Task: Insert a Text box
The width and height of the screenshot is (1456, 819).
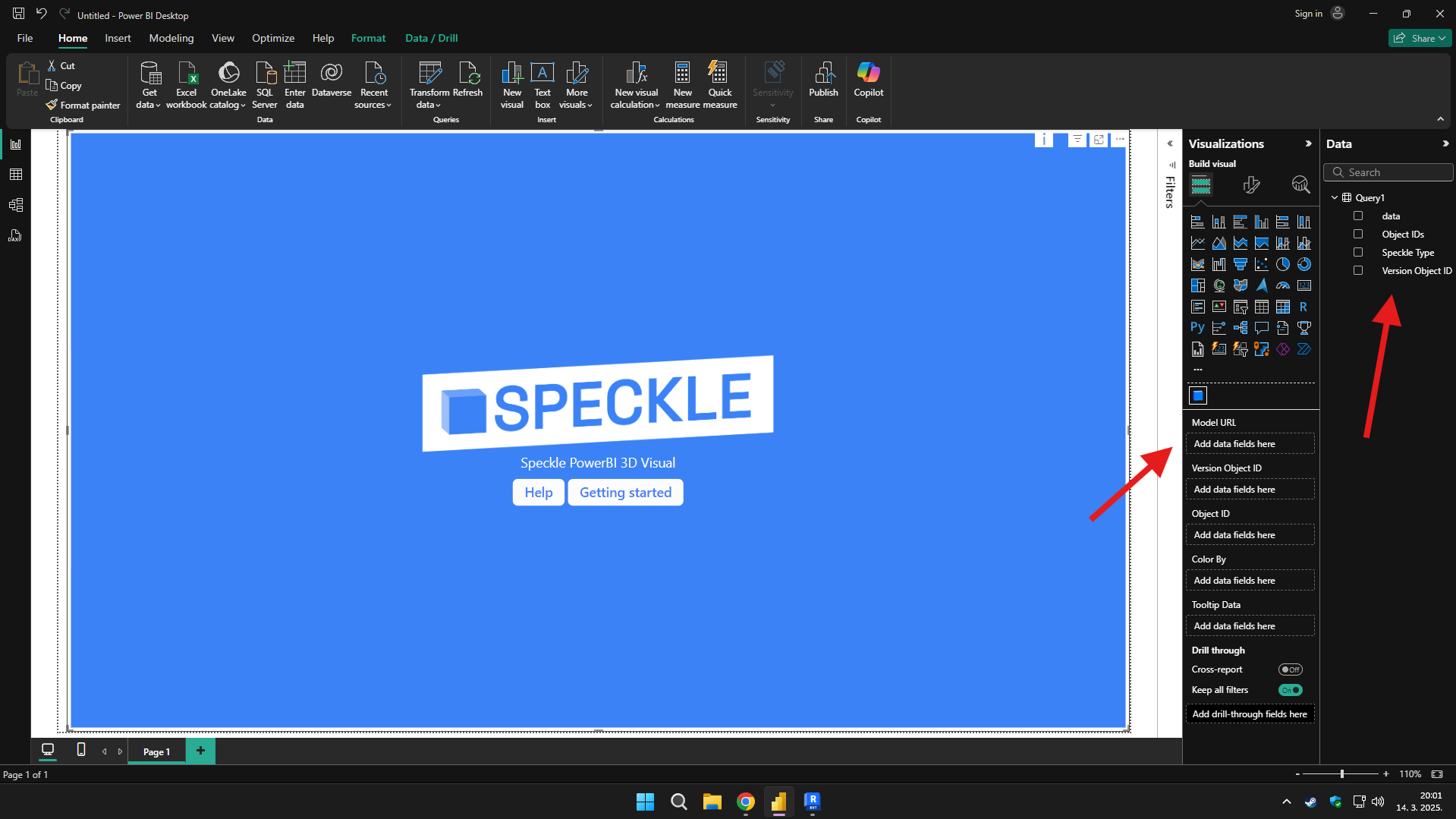Action: pos(542,84)
